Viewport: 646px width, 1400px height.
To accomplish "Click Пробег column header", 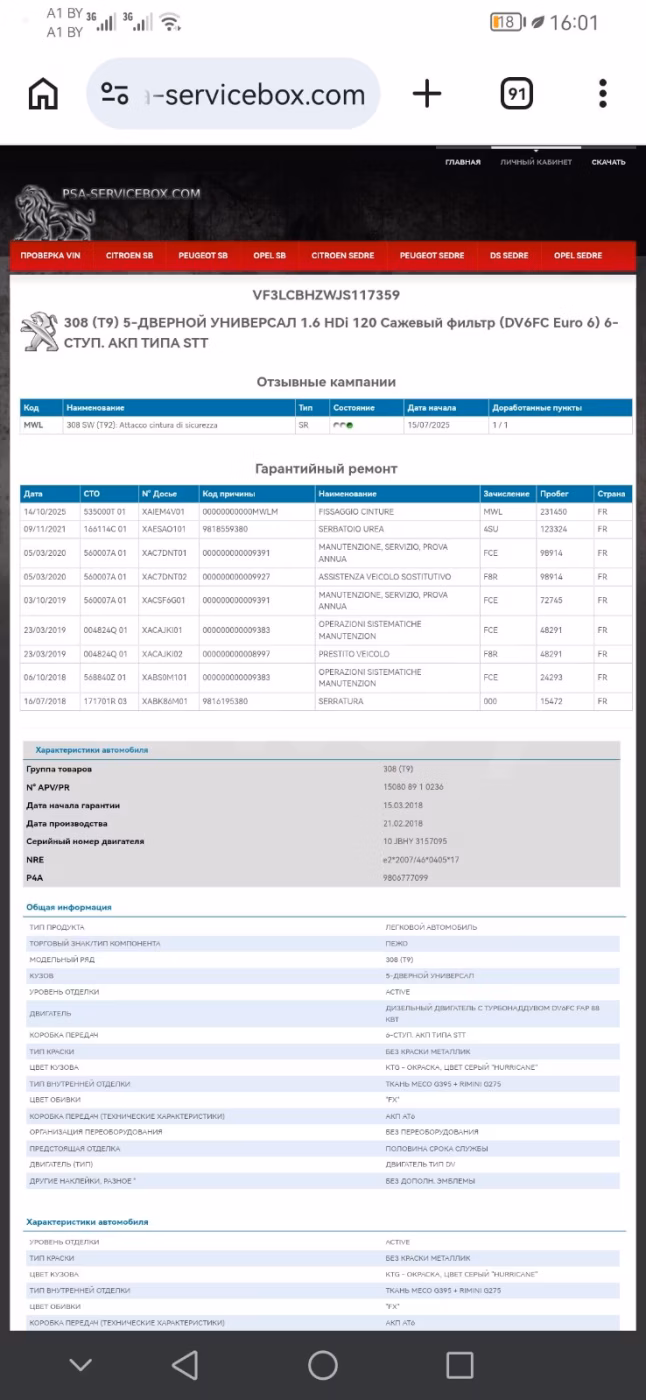I will click(x=554, y=494).
